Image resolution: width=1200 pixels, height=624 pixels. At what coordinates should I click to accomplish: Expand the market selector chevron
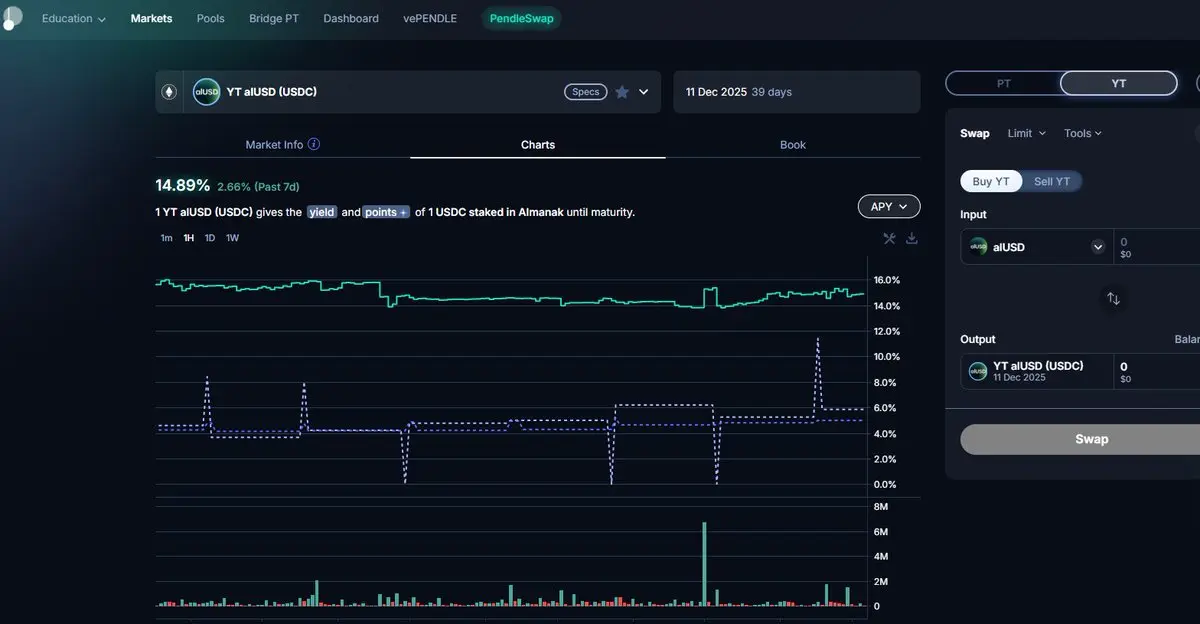(644, 92)
